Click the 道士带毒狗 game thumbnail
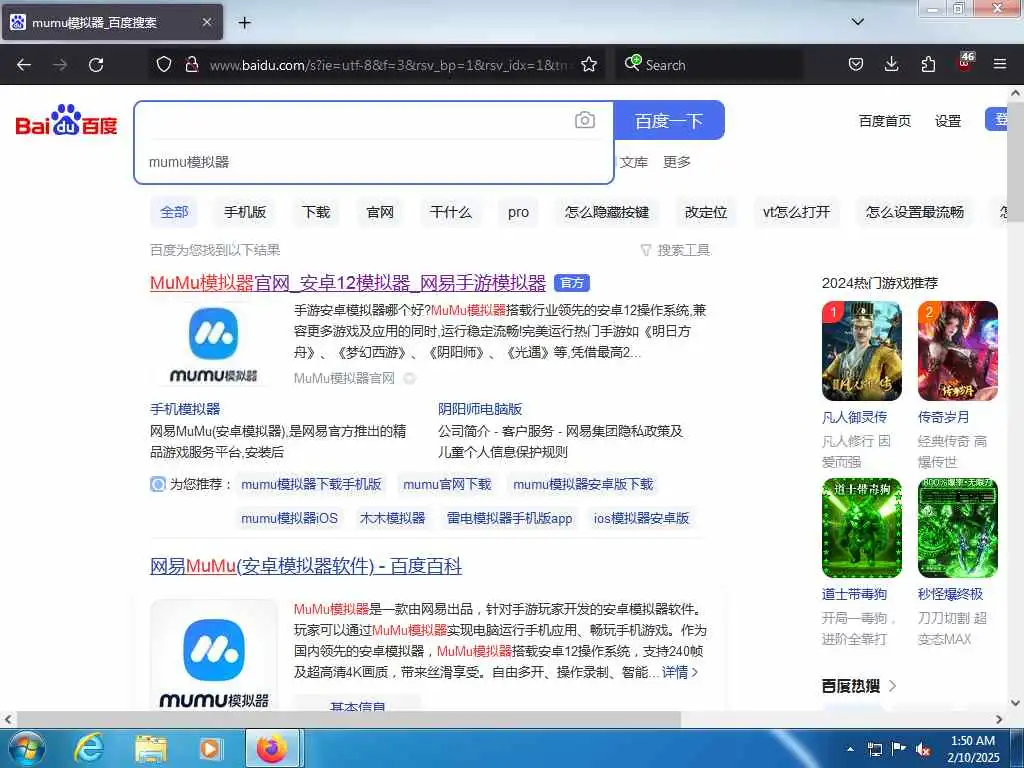Viewport: 1024px width, 768px height. coord(861,528)
